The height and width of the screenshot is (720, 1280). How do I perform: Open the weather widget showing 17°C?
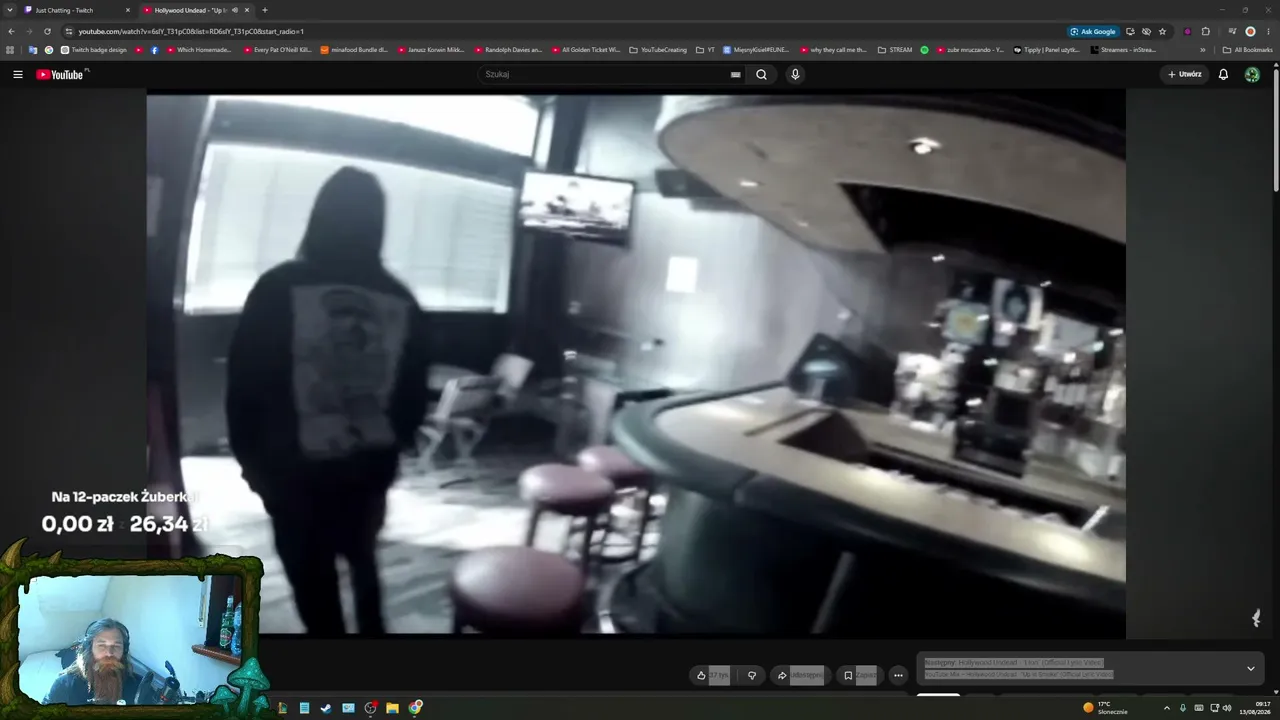pos(1105,708)
